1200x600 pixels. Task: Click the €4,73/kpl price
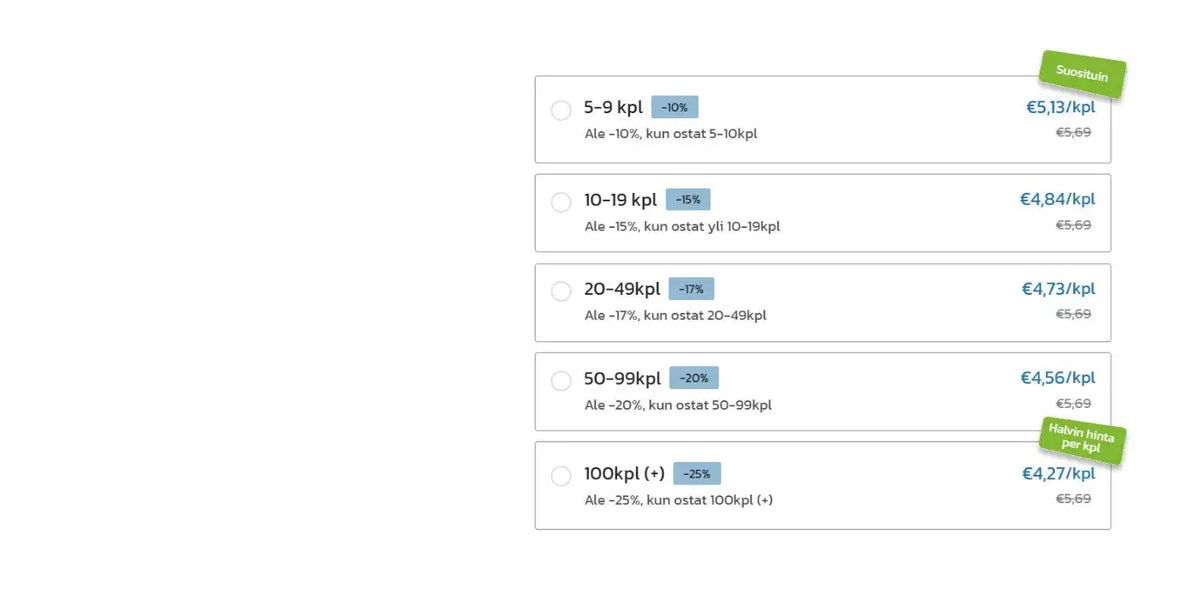point(1058,289)
